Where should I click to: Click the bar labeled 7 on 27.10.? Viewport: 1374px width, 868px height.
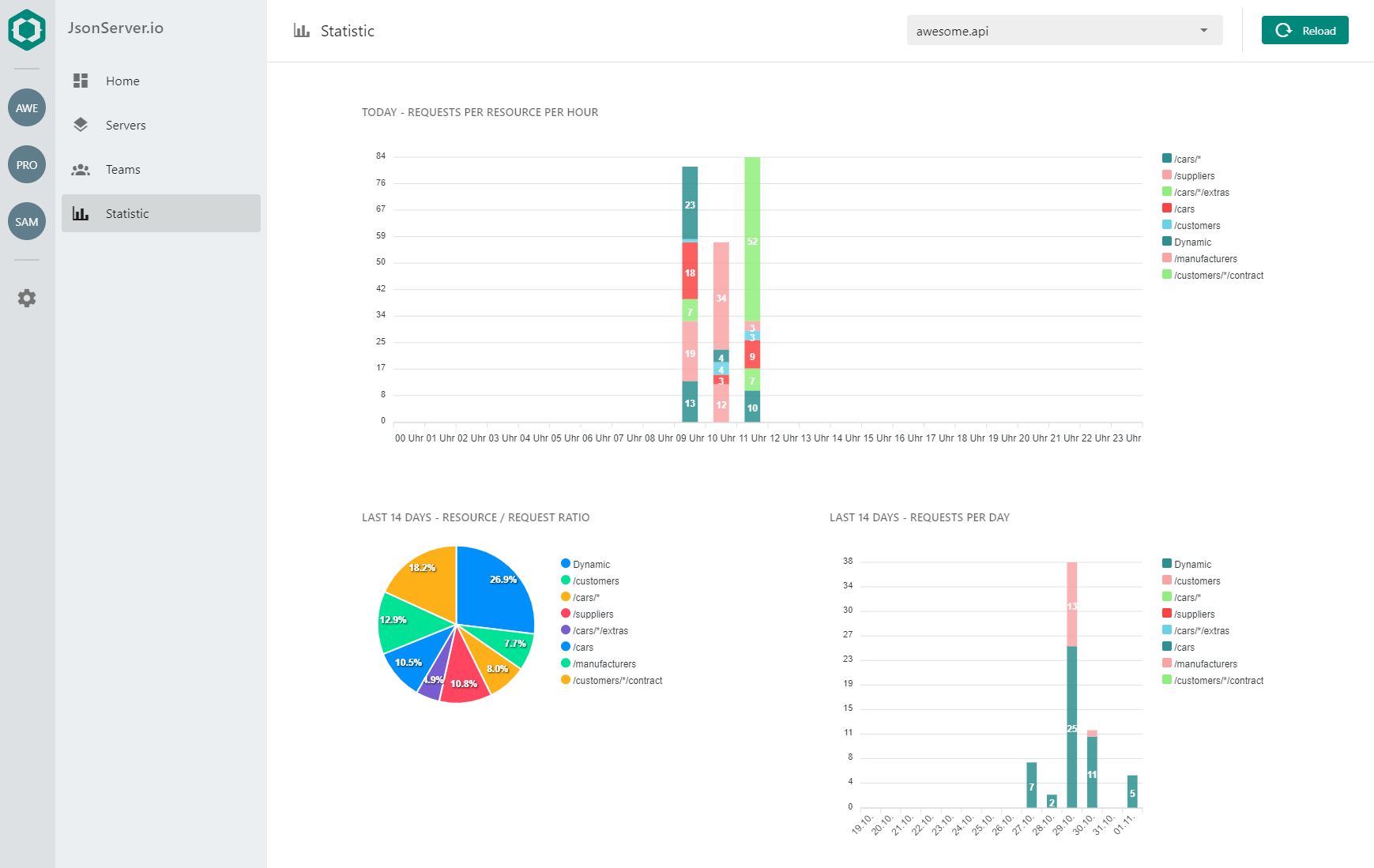[1032, 785]
